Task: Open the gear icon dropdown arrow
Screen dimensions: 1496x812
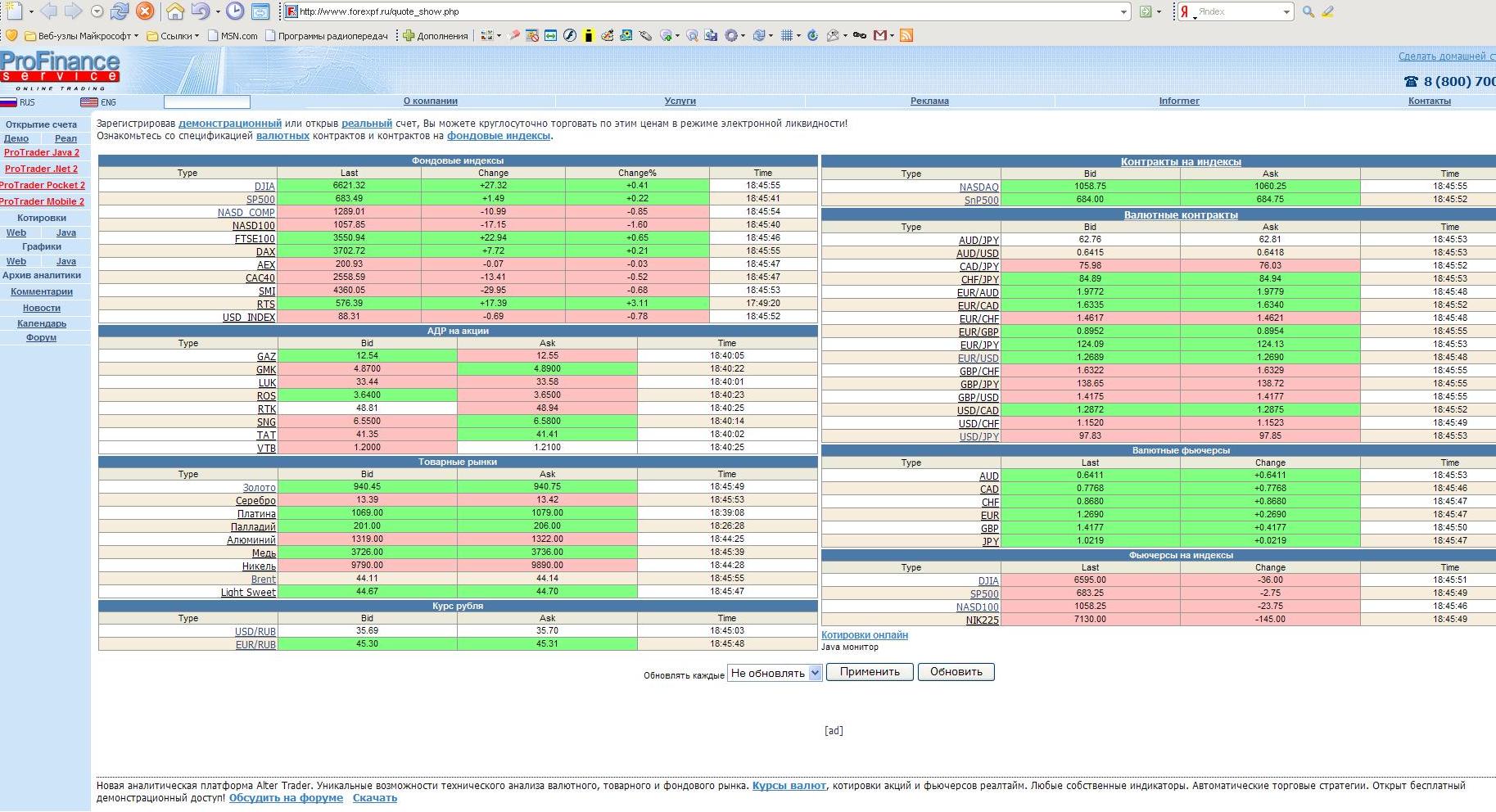Action: (743, 35)
